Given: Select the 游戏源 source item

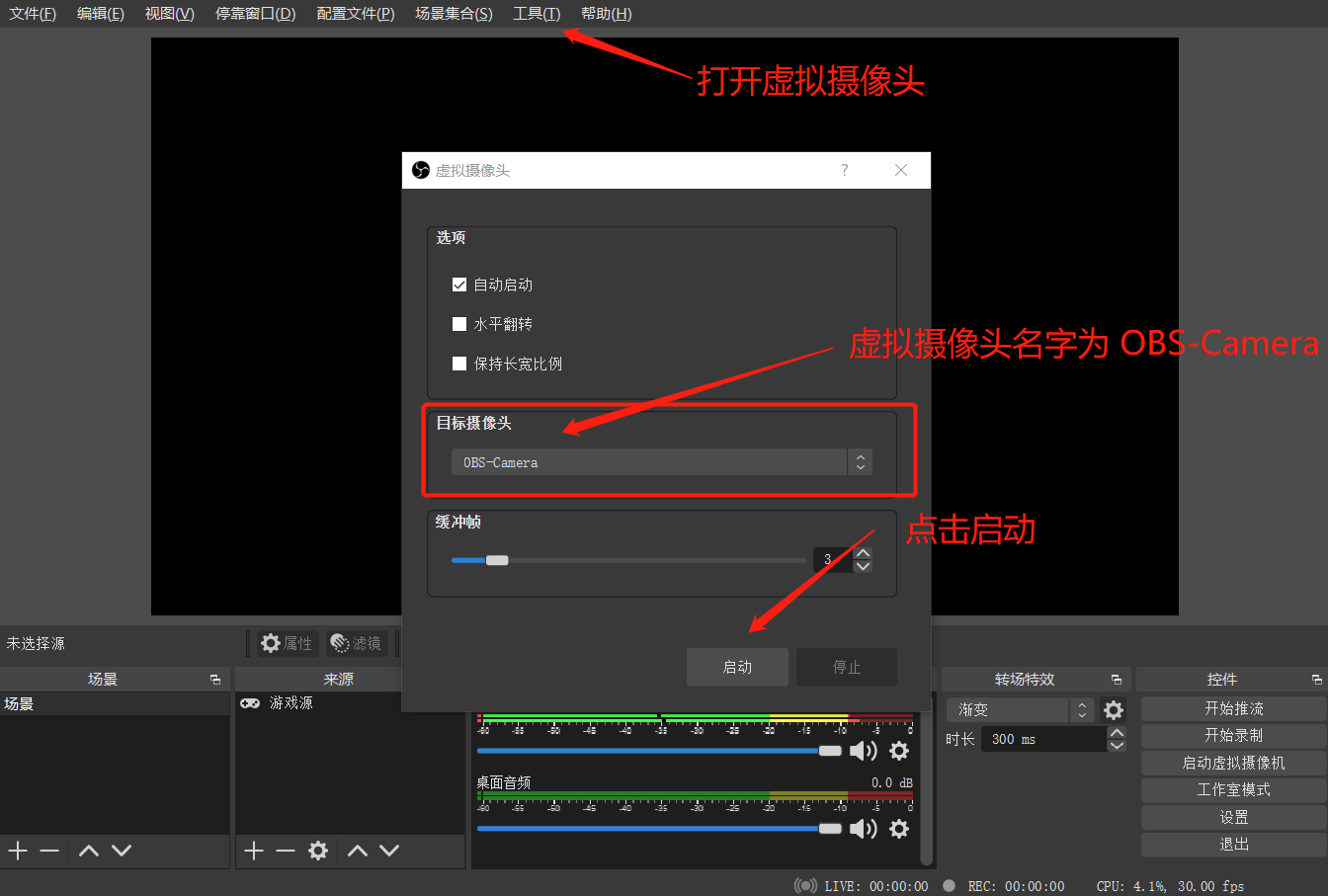Looking at the screenshot, I should click(290, 703).
